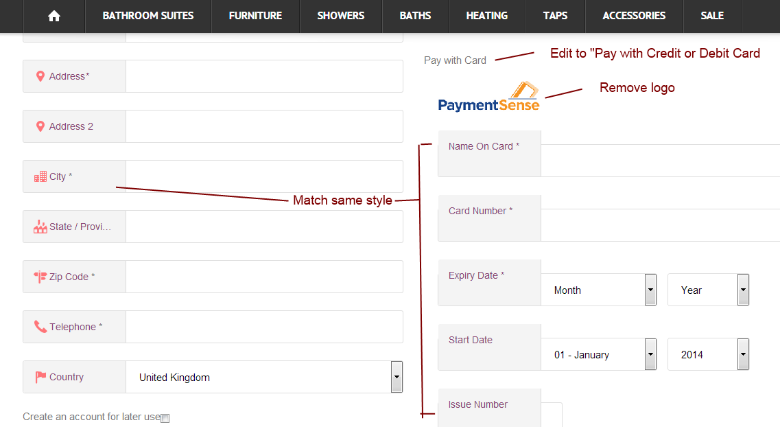Open the Bathroom Suites menu
This screenshot has height=427, width=780.
pyautogui.click(x=148, y=16)
